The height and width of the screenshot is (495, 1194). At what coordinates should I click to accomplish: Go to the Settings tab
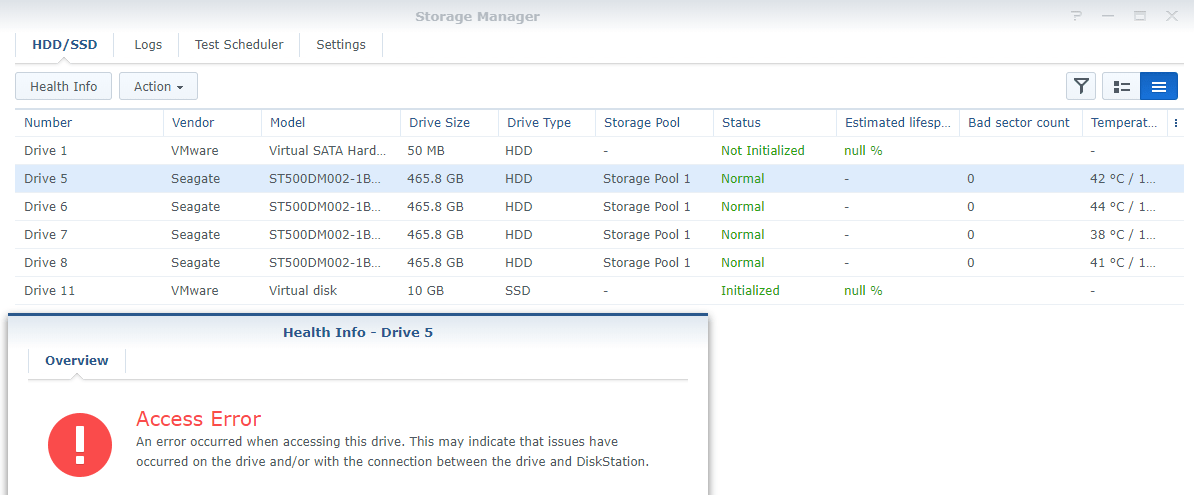click(x=341, y=45)
